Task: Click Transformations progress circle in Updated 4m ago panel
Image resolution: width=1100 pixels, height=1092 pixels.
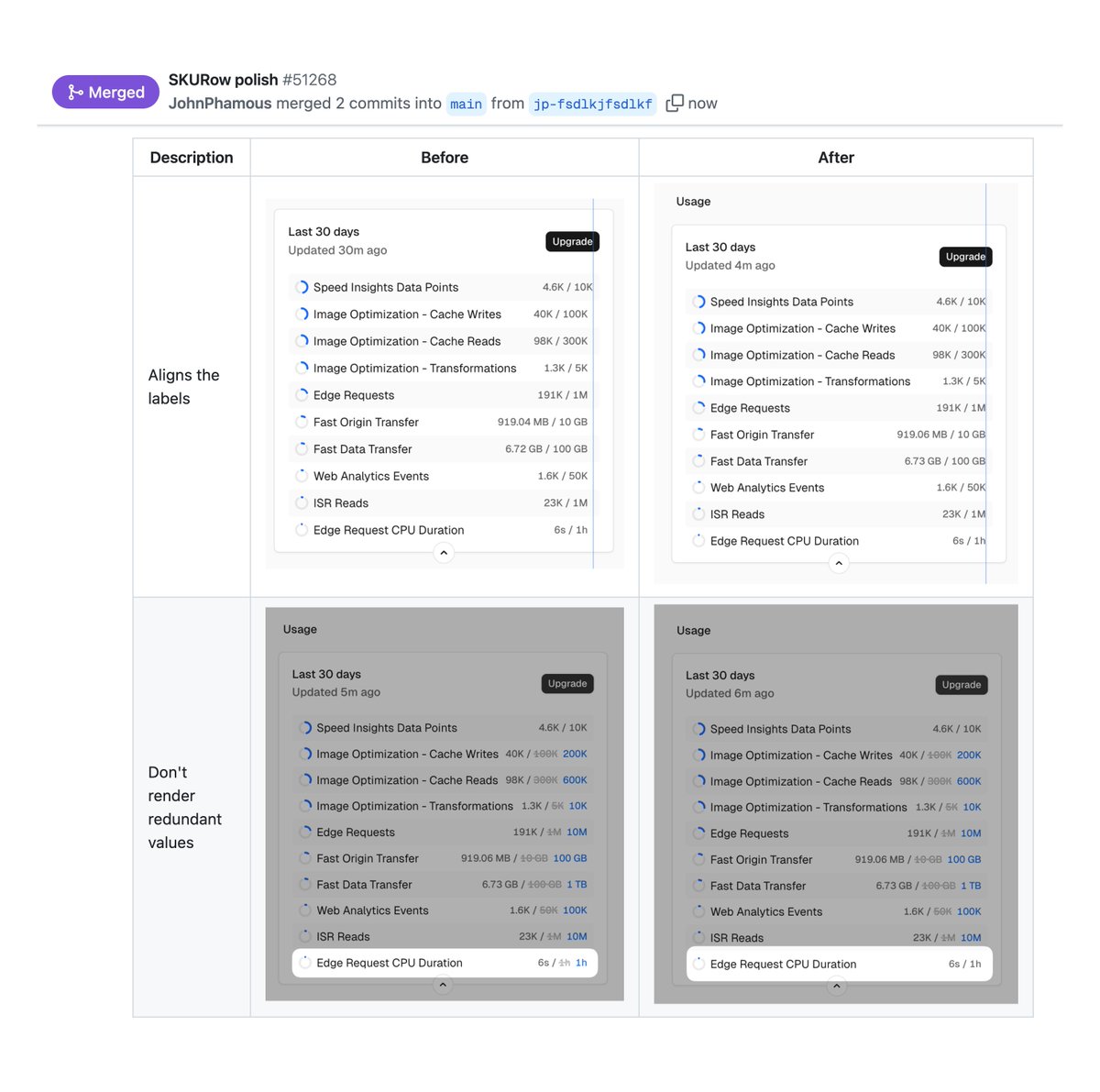Action: tap(698, 381)
